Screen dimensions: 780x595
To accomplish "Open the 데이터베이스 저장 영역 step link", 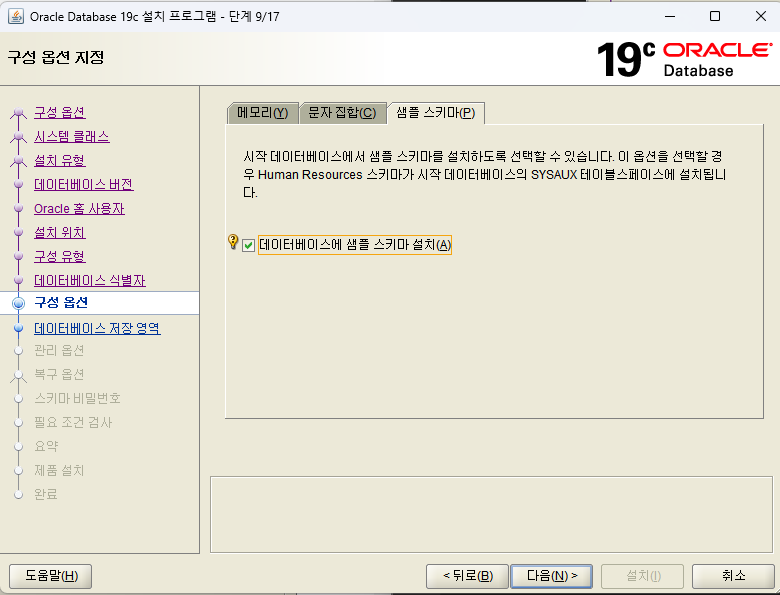I will [97, 328].
